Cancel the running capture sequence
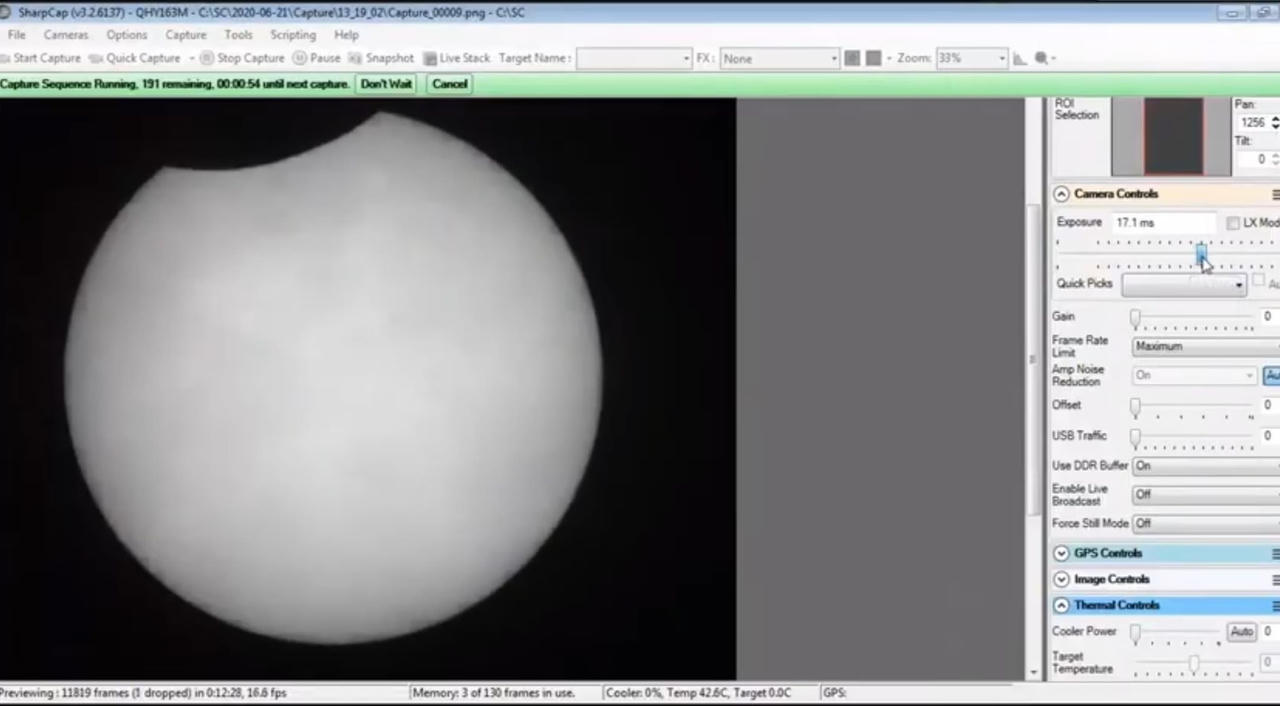 pos(449,84)
